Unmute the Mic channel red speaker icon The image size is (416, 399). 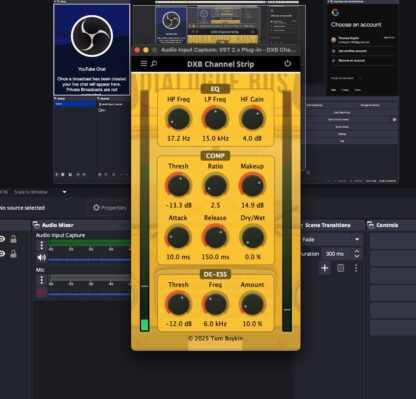41,293
